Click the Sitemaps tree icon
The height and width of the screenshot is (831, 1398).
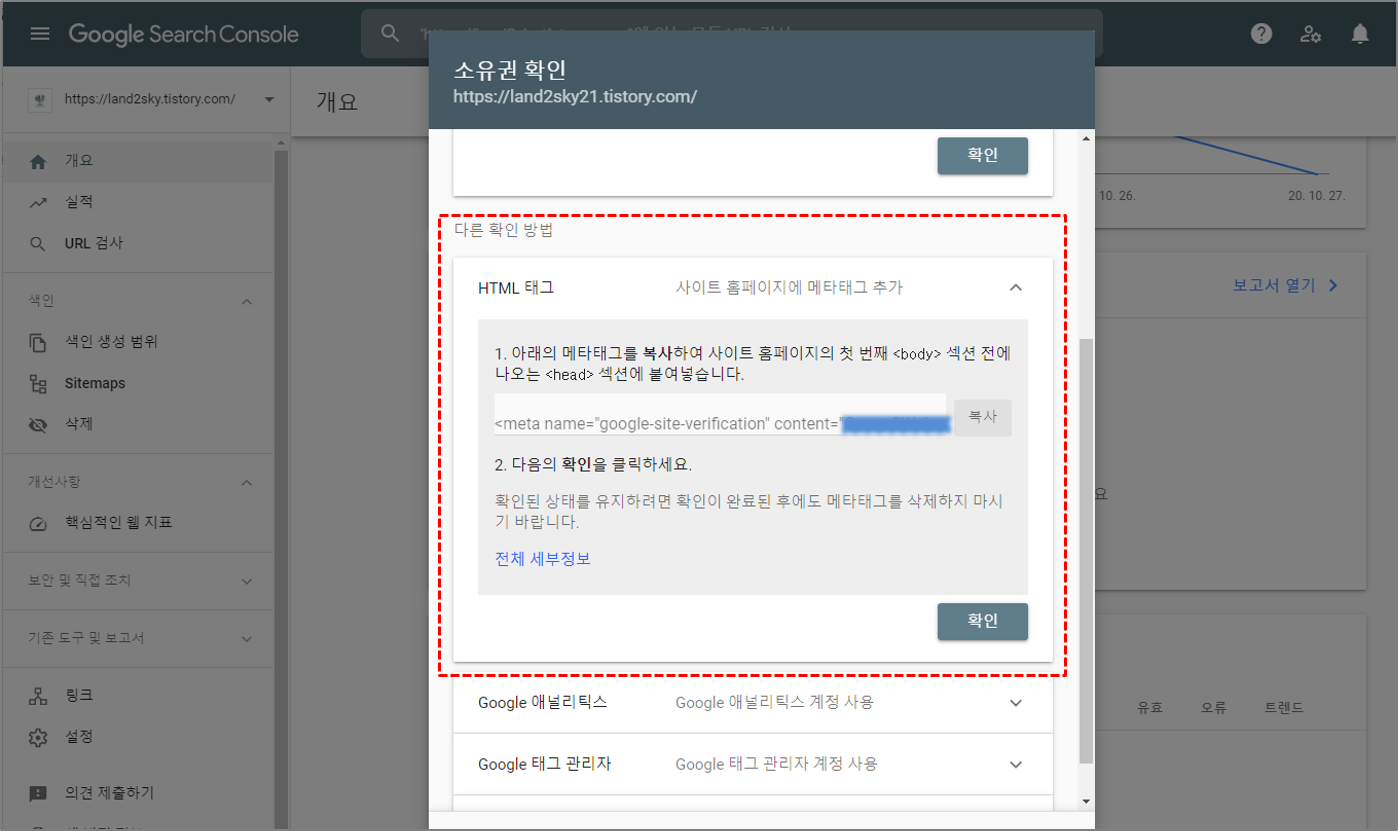[38, 383]
